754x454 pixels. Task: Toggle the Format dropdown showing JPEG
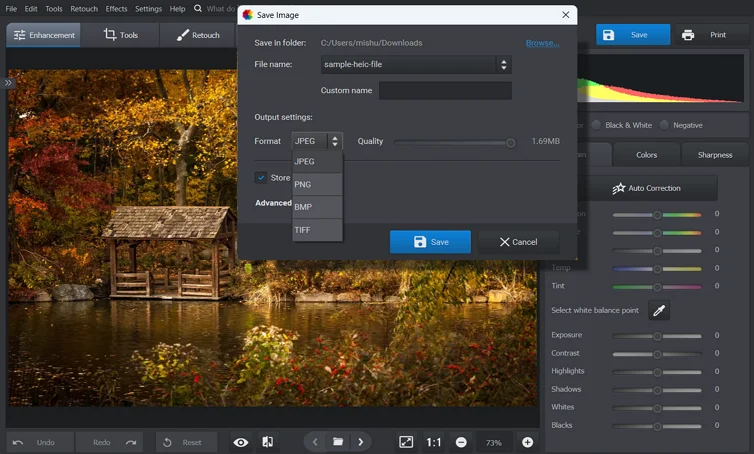point(317,141)
